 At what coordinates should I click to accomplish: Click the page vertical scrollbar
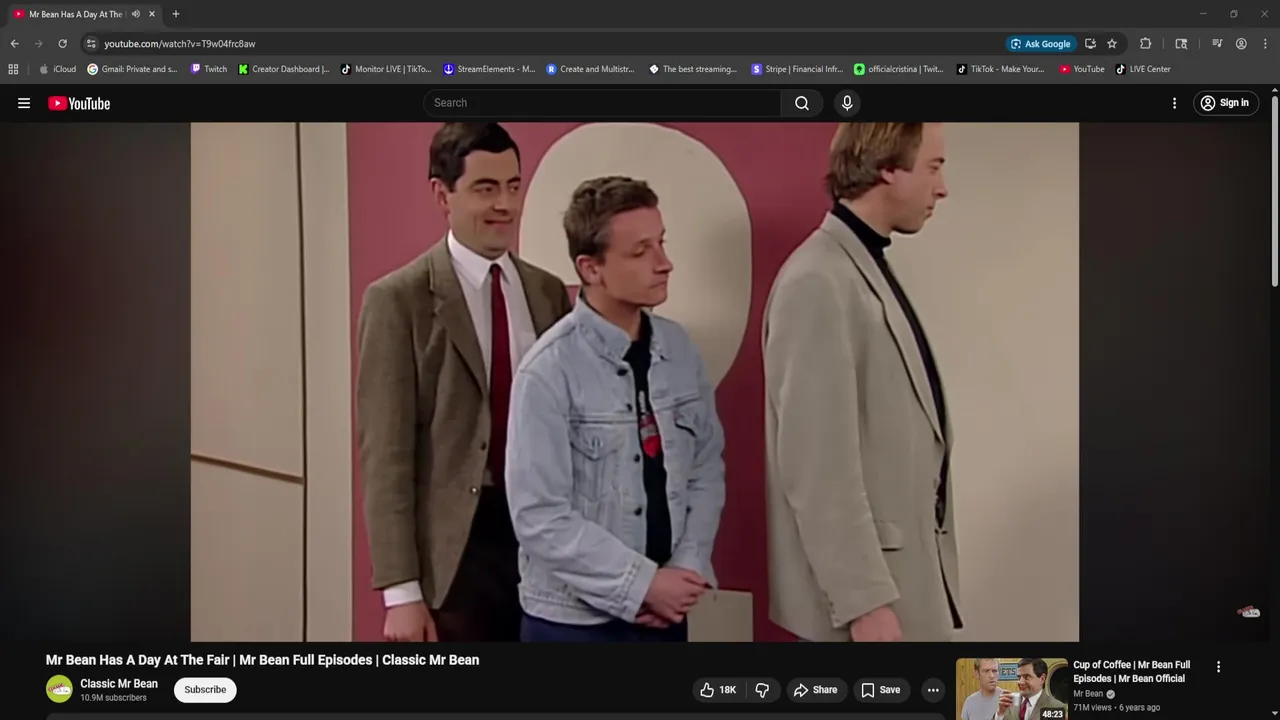point(1274,190)
